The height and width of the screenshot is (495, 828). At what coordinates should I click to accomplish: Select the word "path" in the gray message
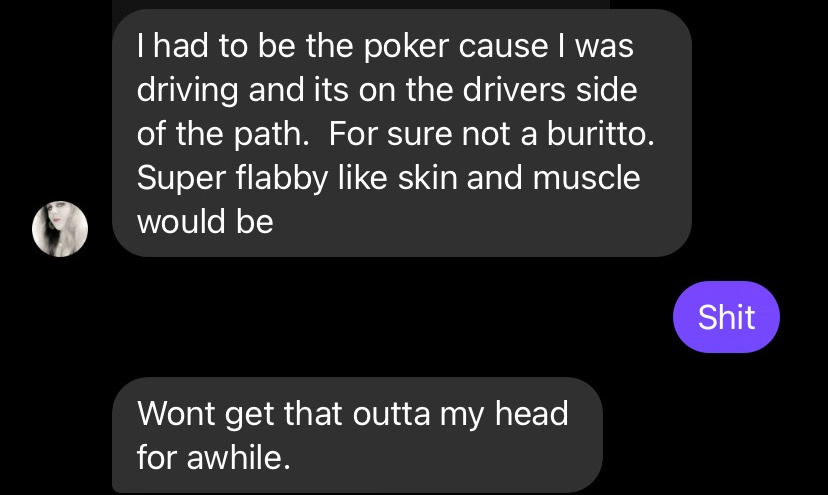(271, 134)
